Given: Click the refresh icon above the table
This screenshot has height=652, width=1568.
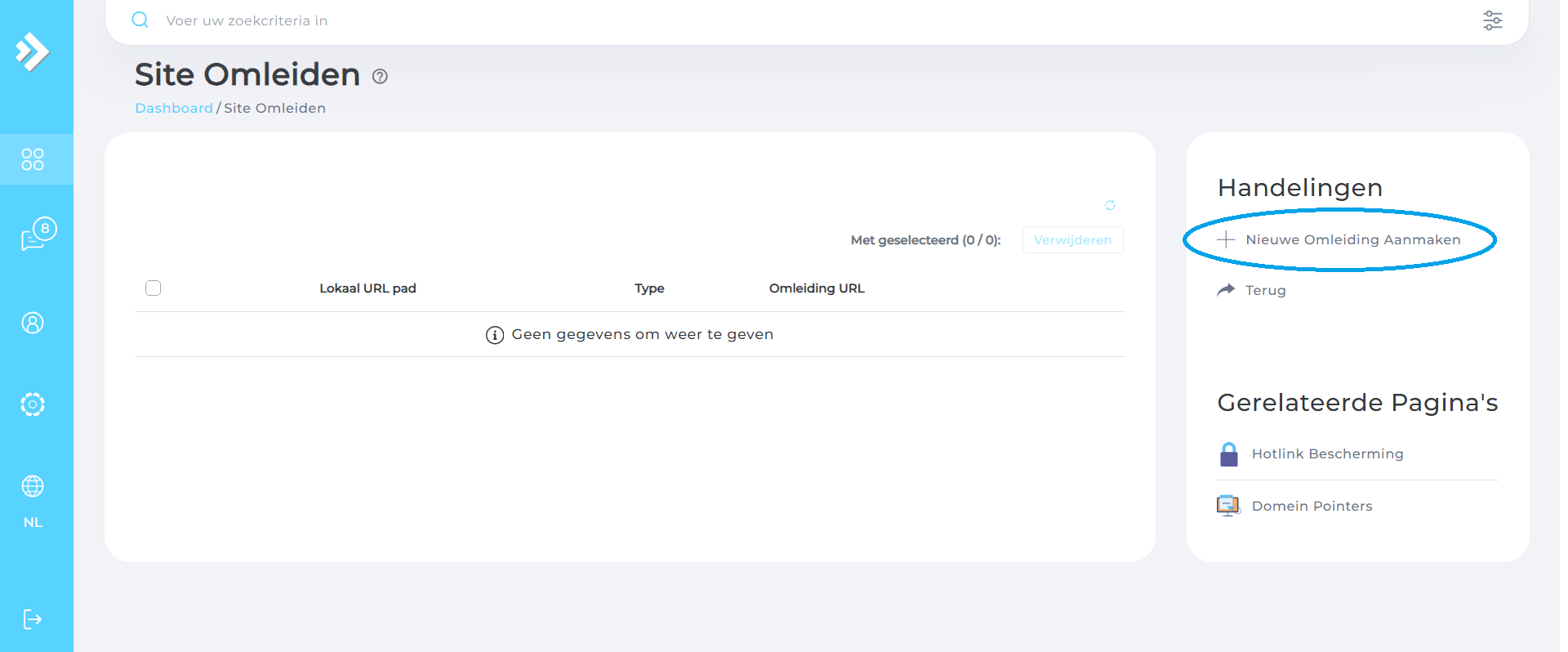Looking at the screenshot, I should [x=1110, y=205].
